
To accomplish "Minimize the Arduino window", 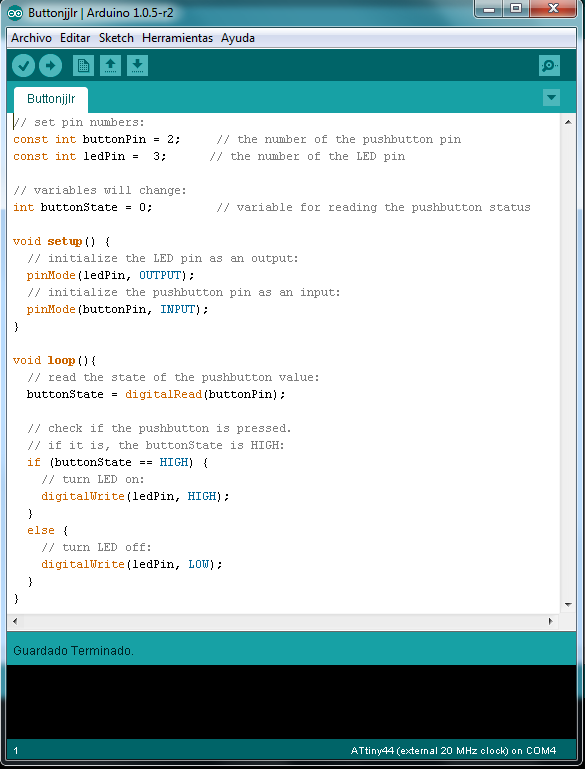I will point(489,8).
